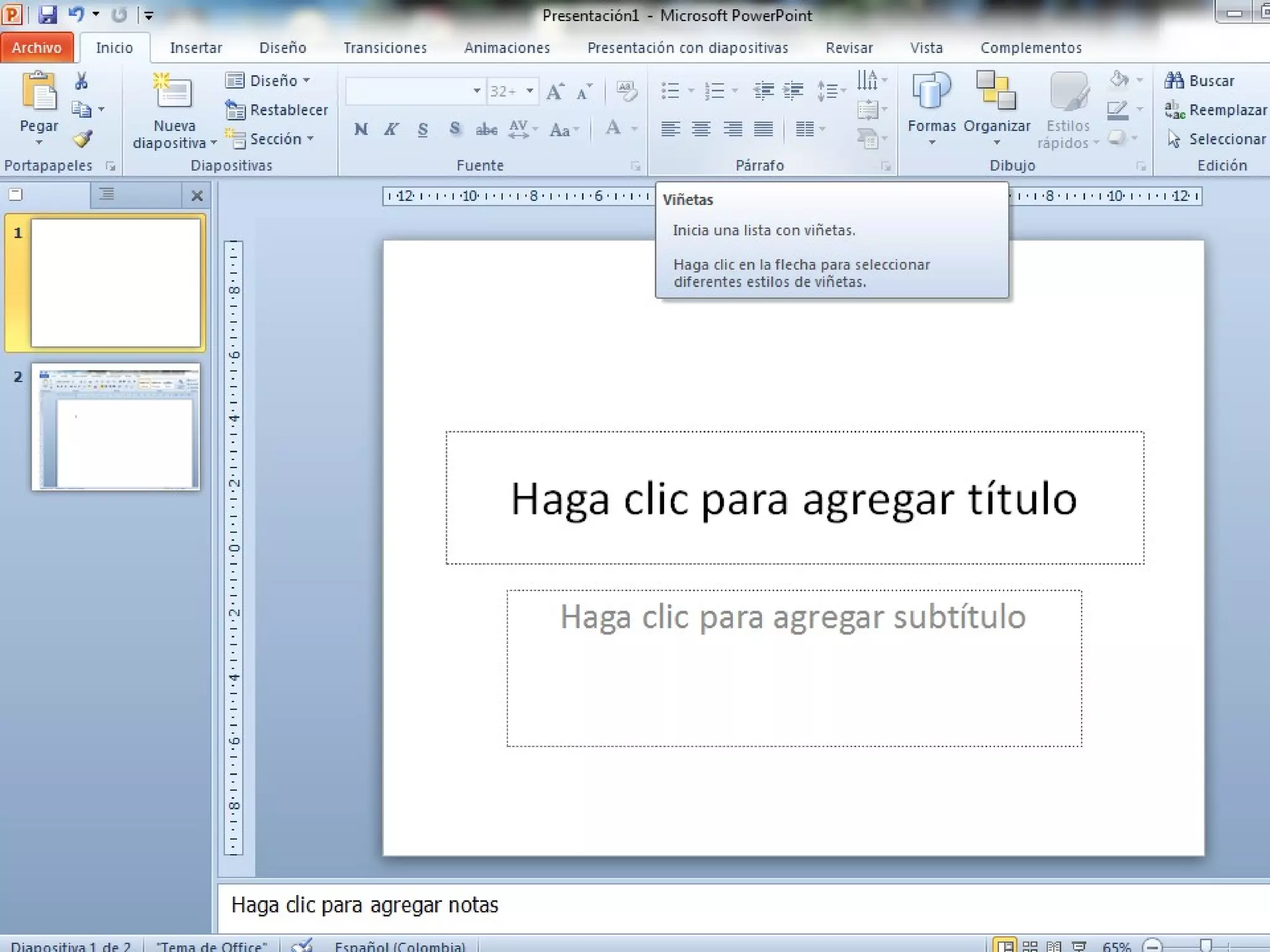Click the Save icon in quick access toolbar
The image size is (1270, 952).
[47, 14]
